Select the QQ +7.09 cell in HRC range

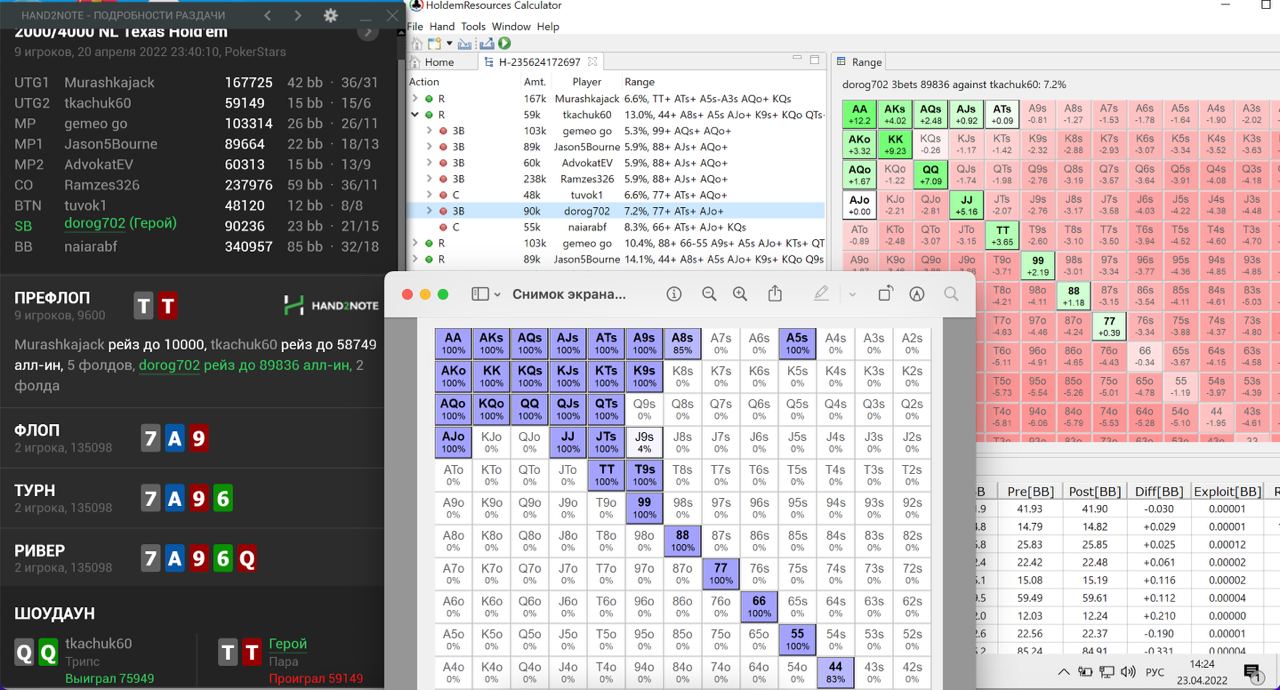pos(931,175)
